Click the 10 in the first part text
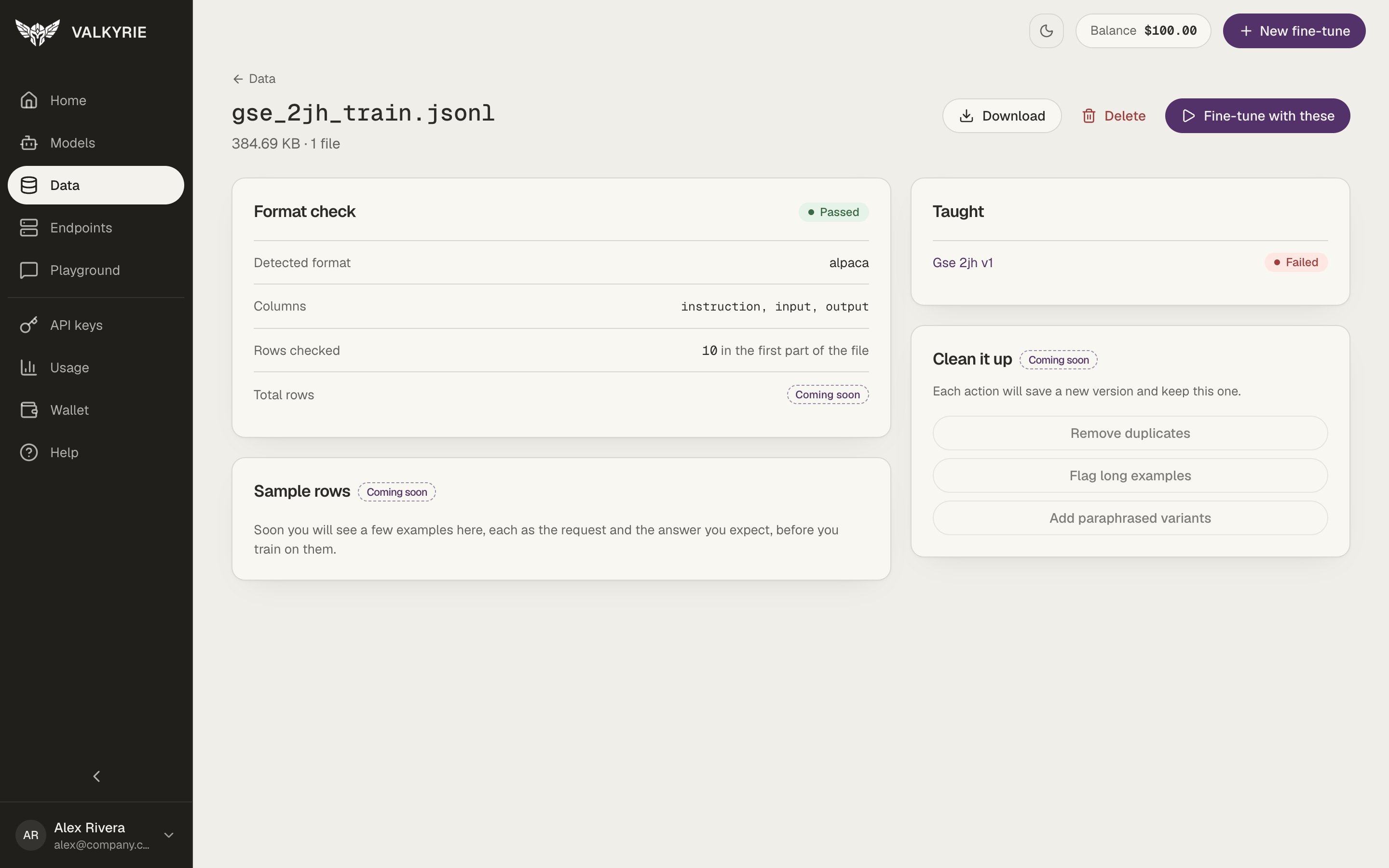The width and height of the screenshot is (1389, 868). click(x=785, y=350)
